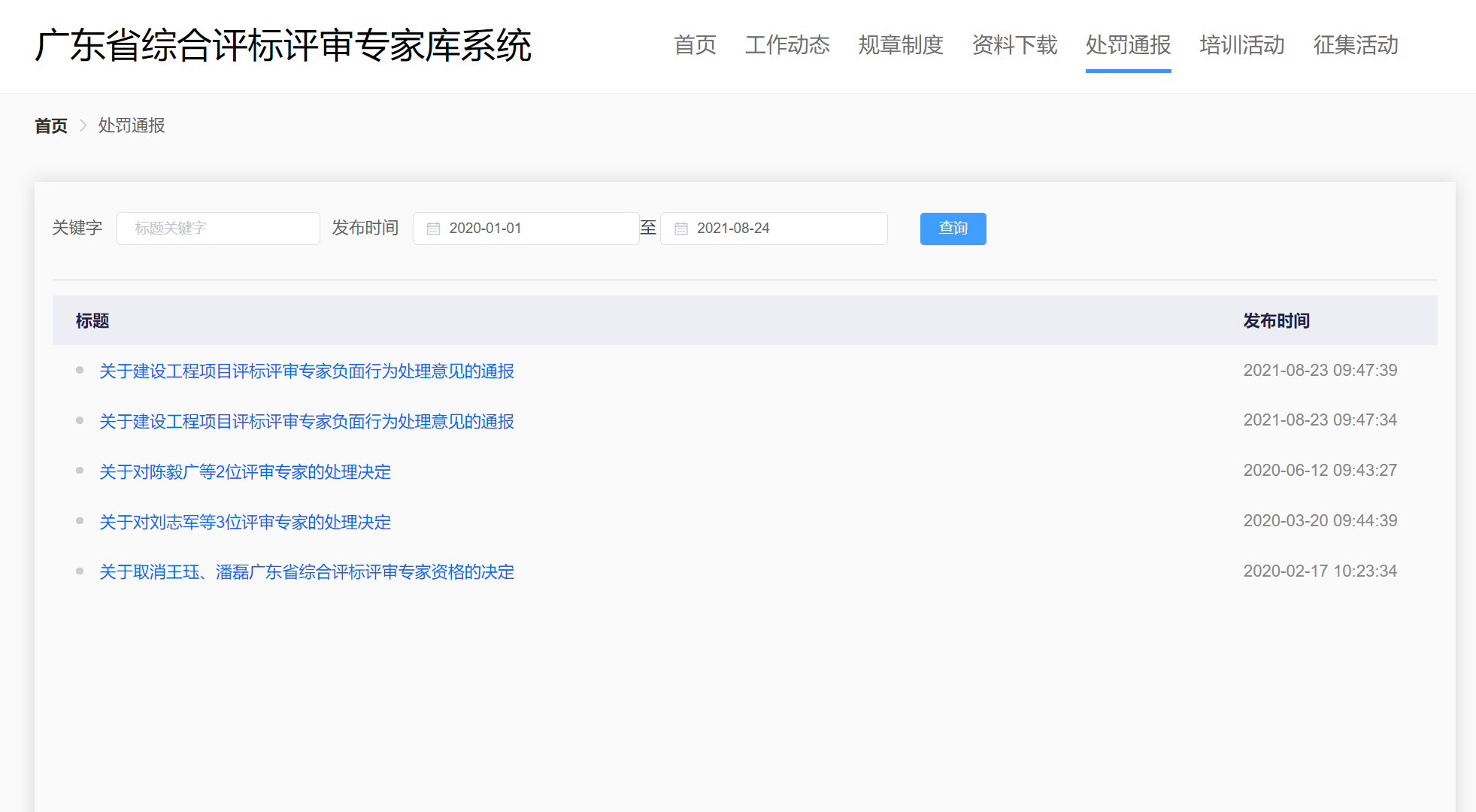1476x812 pixels.
Task: Open the 首页 navigation tab
Action: coord(695,45)
